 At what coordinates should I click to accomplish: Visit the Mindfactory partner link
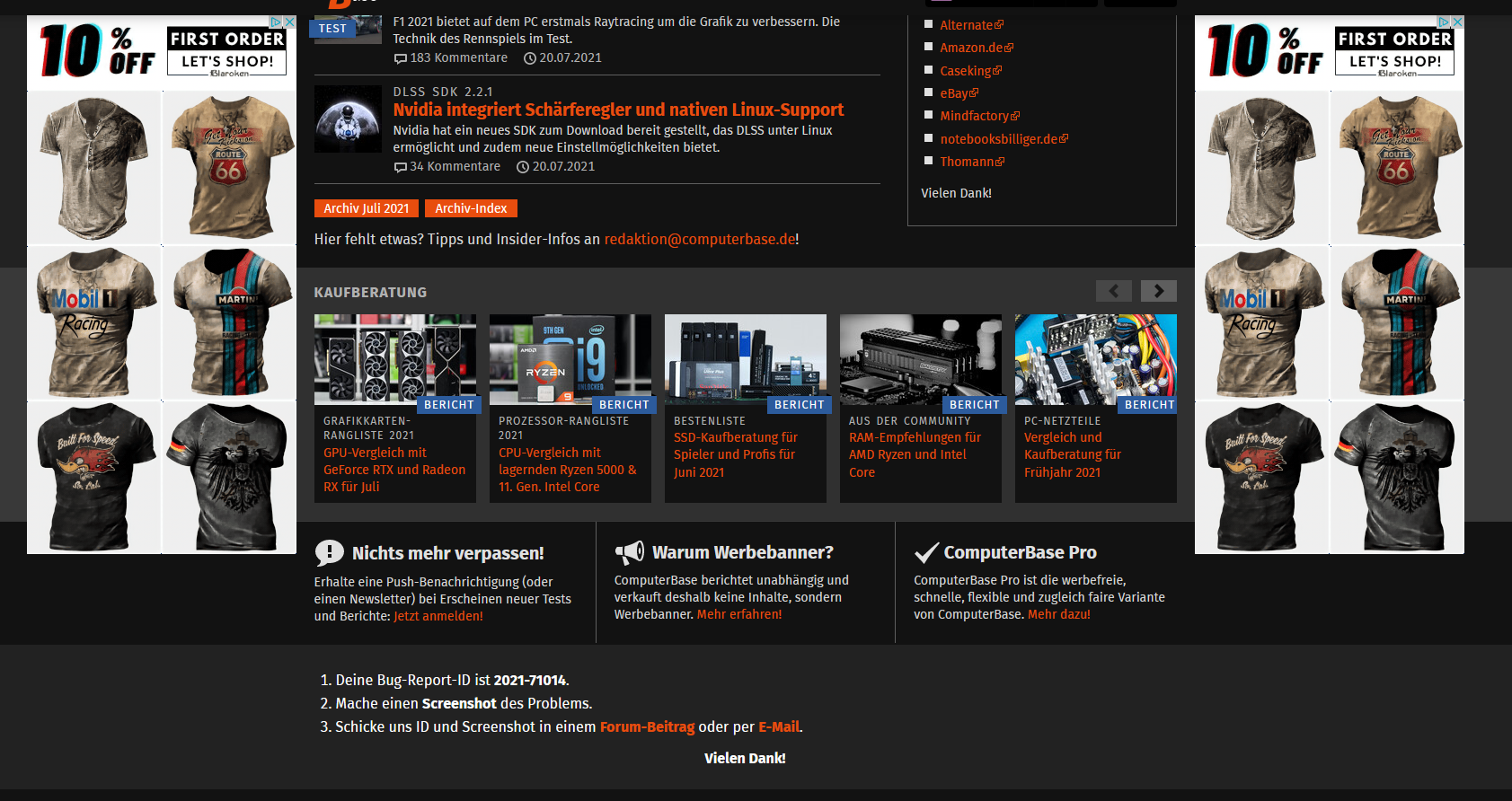coord(979,116)
